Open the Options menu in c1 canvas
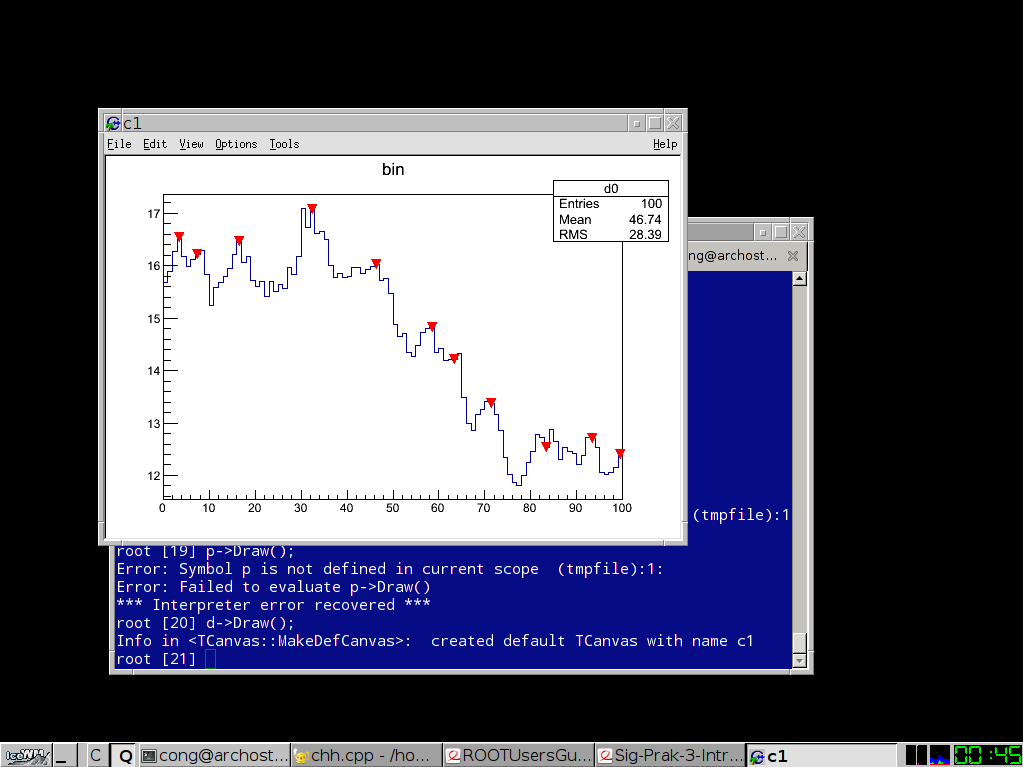The height and width of the screenshot is (767, 1023). click(x=236, y=144)
